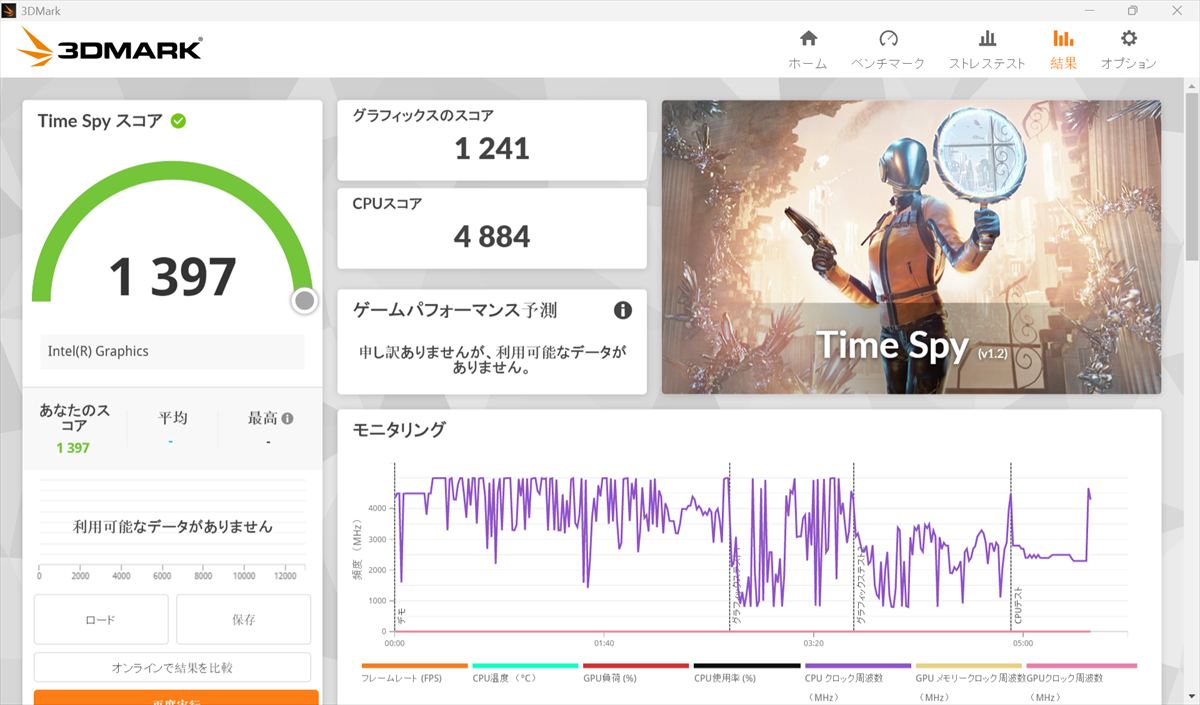Click the gray marker on score gauge
Viewport: 1200px width, 705px height.
coord(305,301)
